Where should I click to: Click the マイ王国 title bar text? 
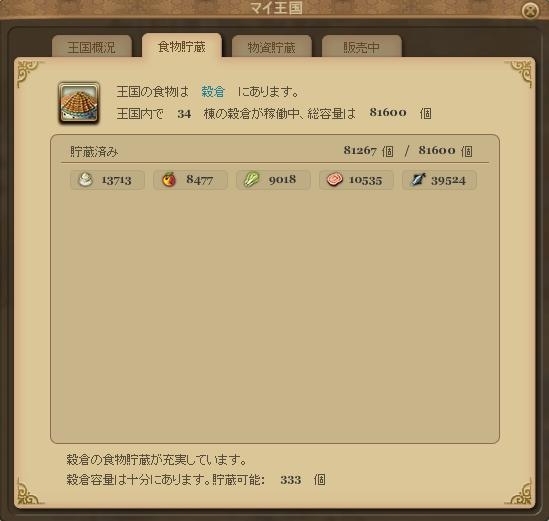click(x=276, y=8)
